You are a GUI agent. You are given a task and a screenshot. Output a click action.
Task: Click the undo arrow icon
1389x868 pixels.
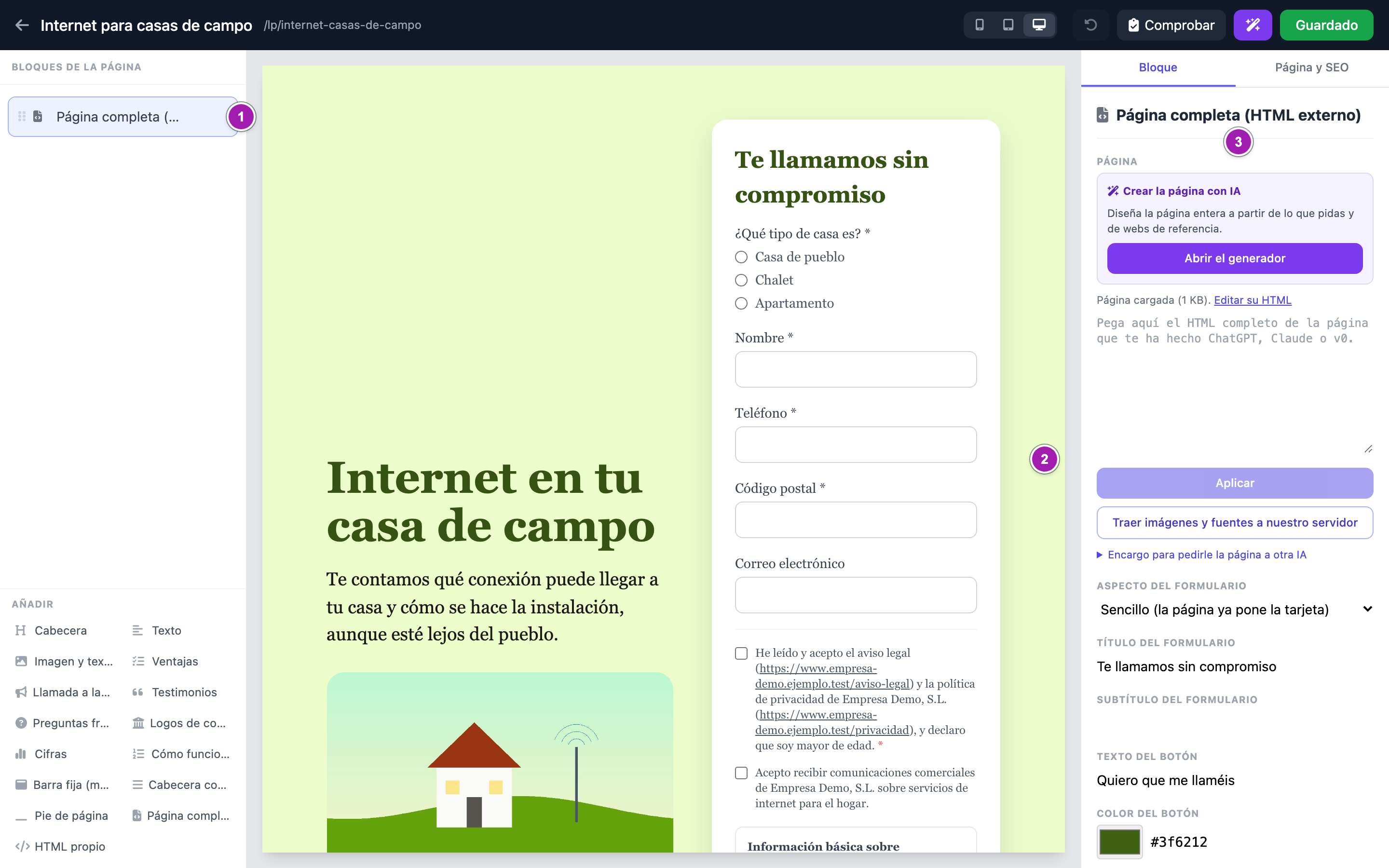coord(1090,25)
